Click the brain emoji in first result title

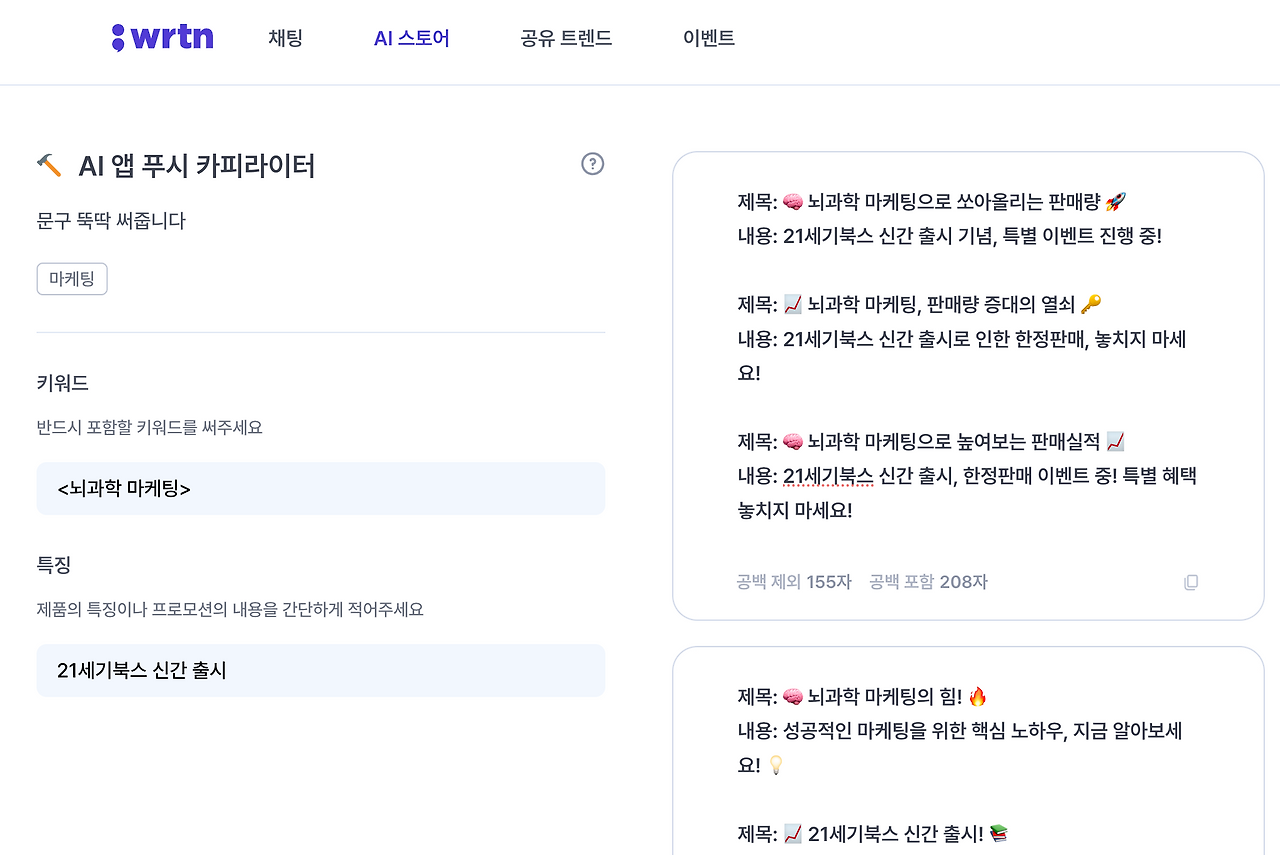point(793,200)
